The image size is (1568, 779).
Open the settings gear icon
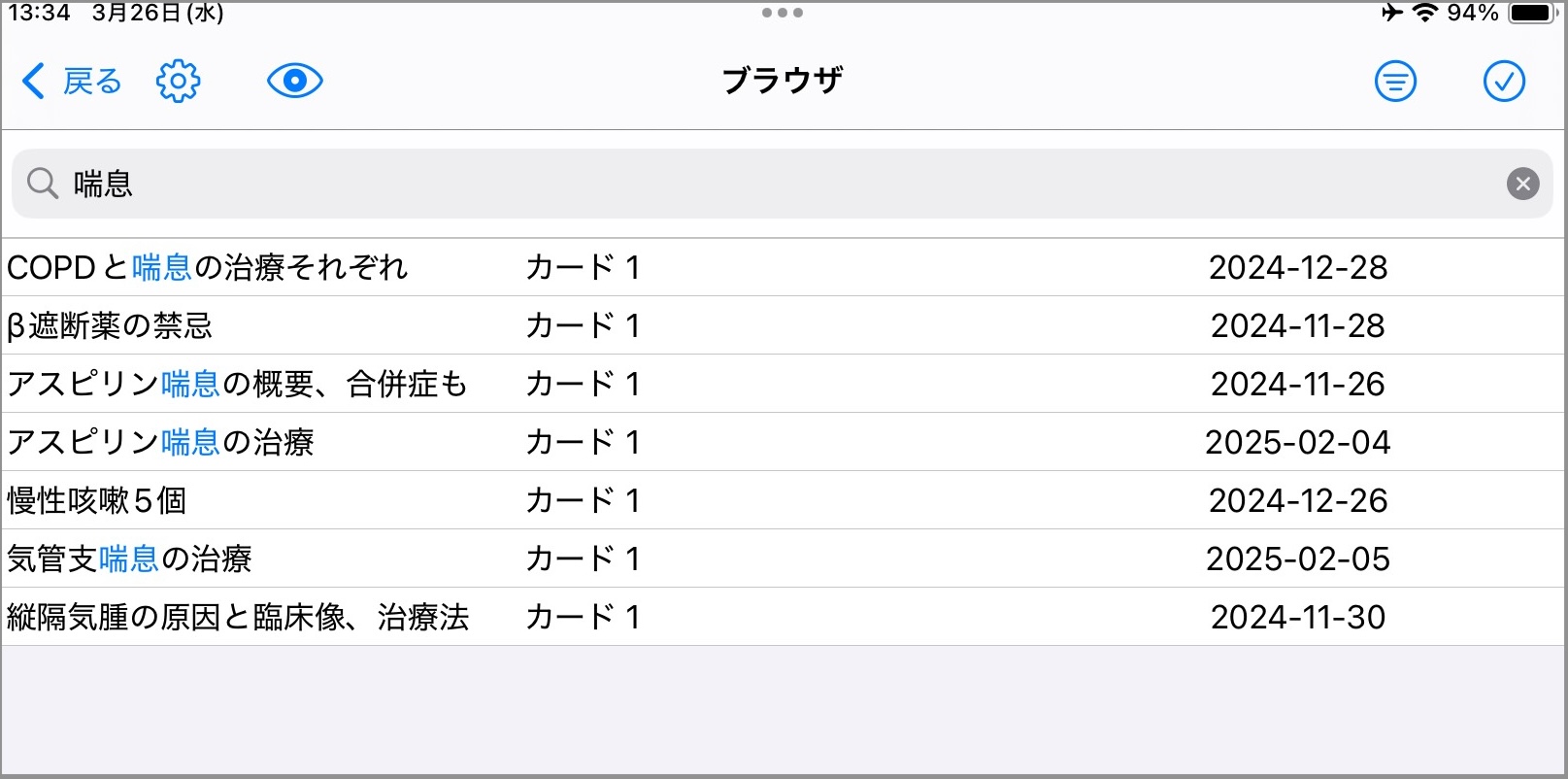(x=178, y=81)
